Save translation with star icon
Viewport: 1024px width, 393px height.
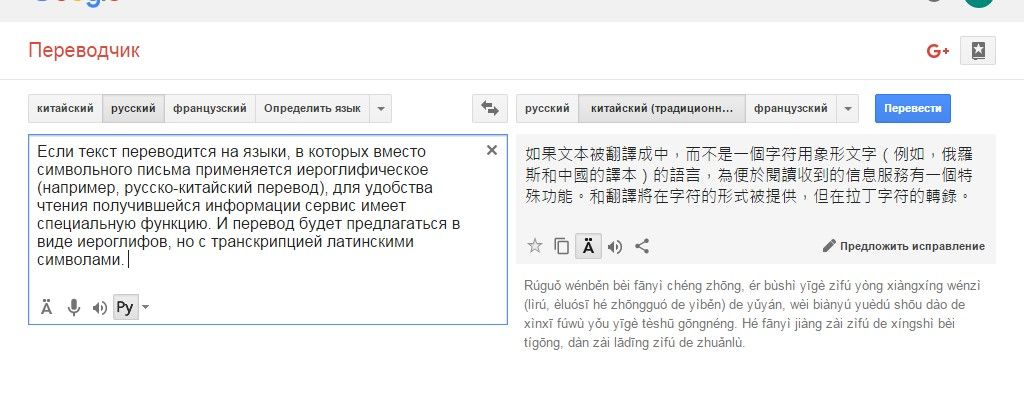(535, 246)
